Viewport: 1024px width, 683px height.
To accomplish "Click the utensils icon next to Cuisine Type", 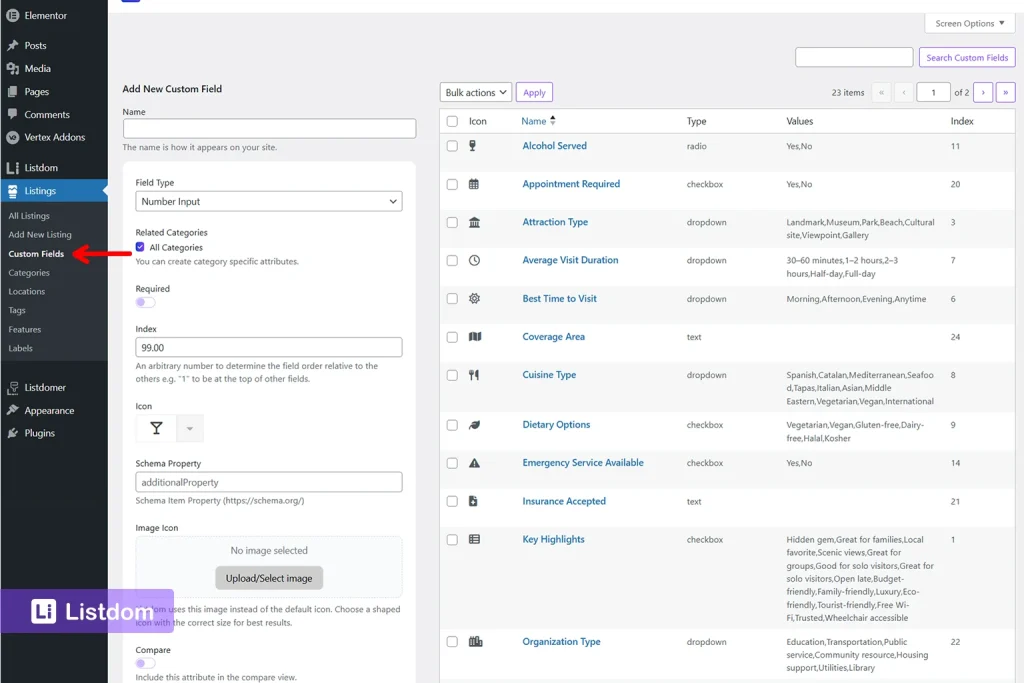I will click(x=474, y=375).
